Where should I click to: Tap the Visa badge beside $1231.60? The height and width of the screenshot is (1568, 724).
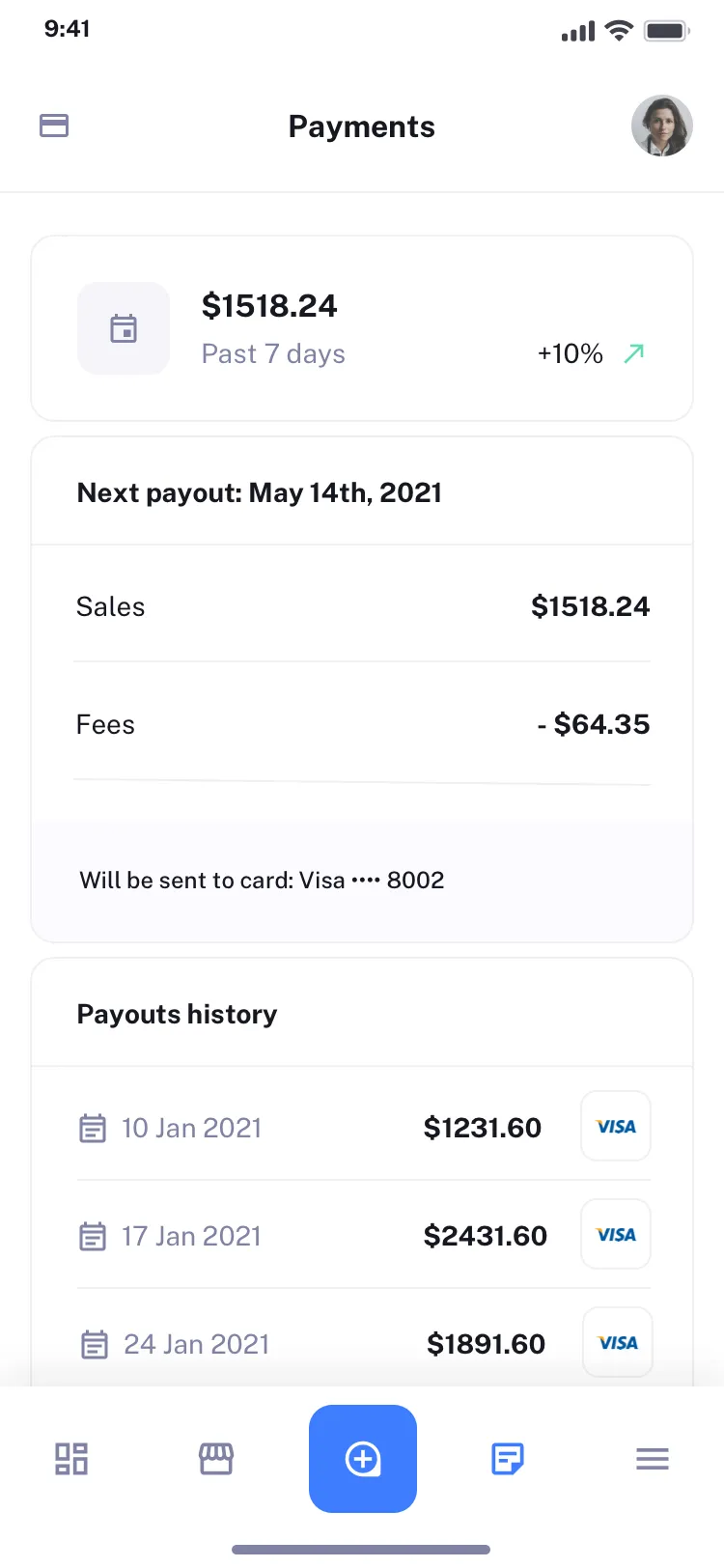coord(615,1126)
